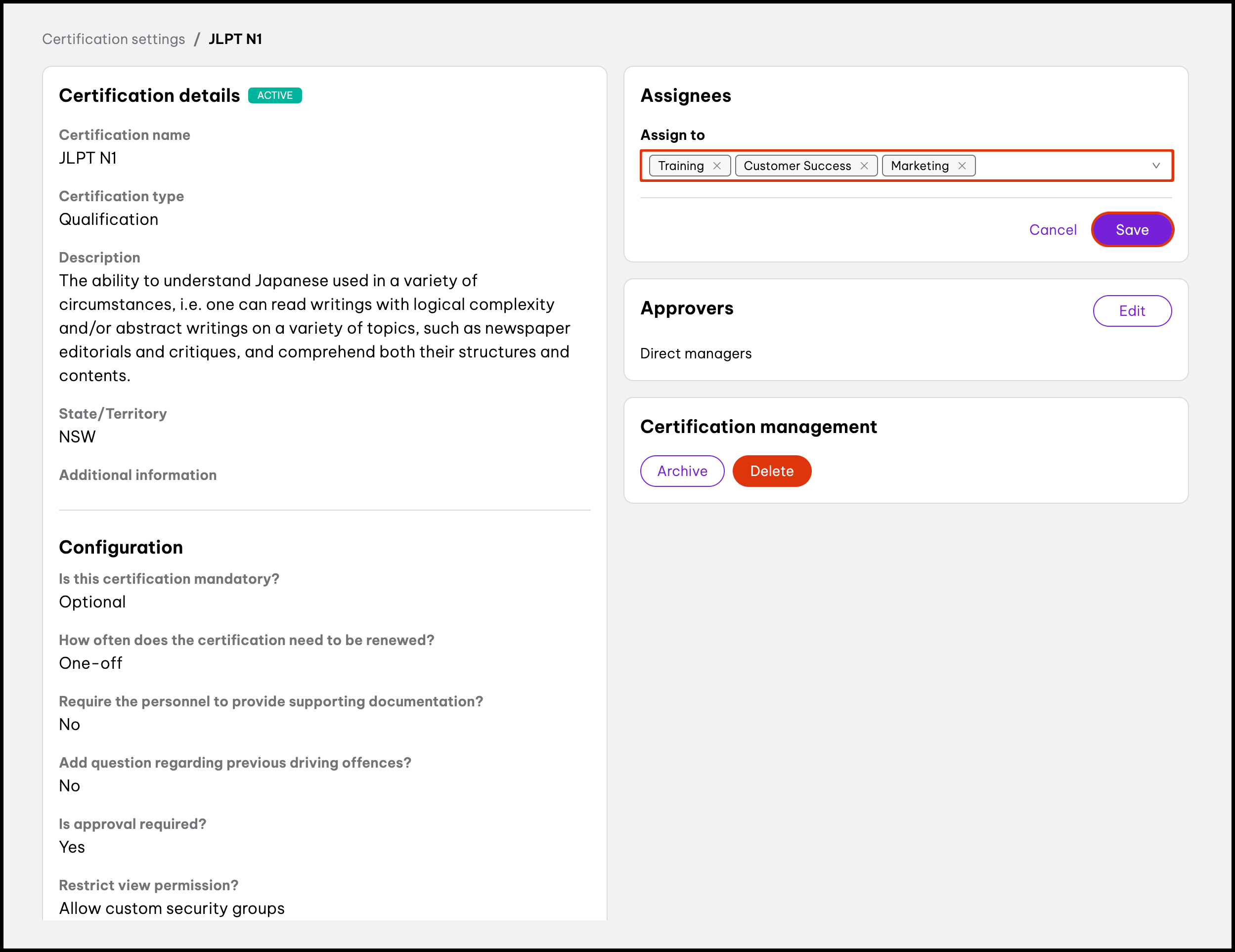Image resolution: width=1235 pixels, height=952 pixels.
Task: Click the Configuration heading
Action: coord(121,547)
